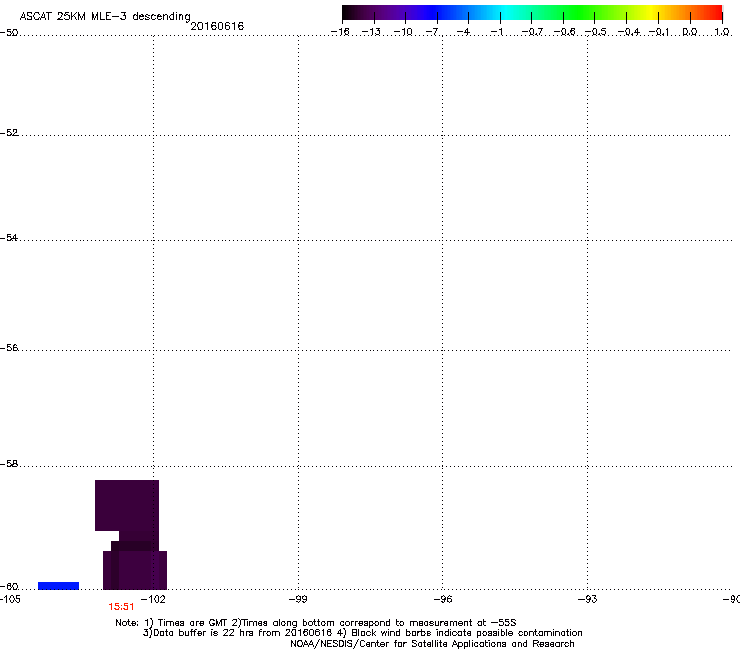
Task: Click the -10 color scale label
Action: (x=403, y=32)
